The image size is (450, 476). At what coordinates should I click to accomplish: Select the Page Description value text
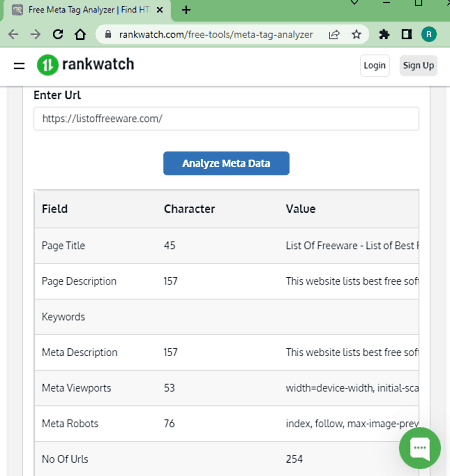click(352, 281)
